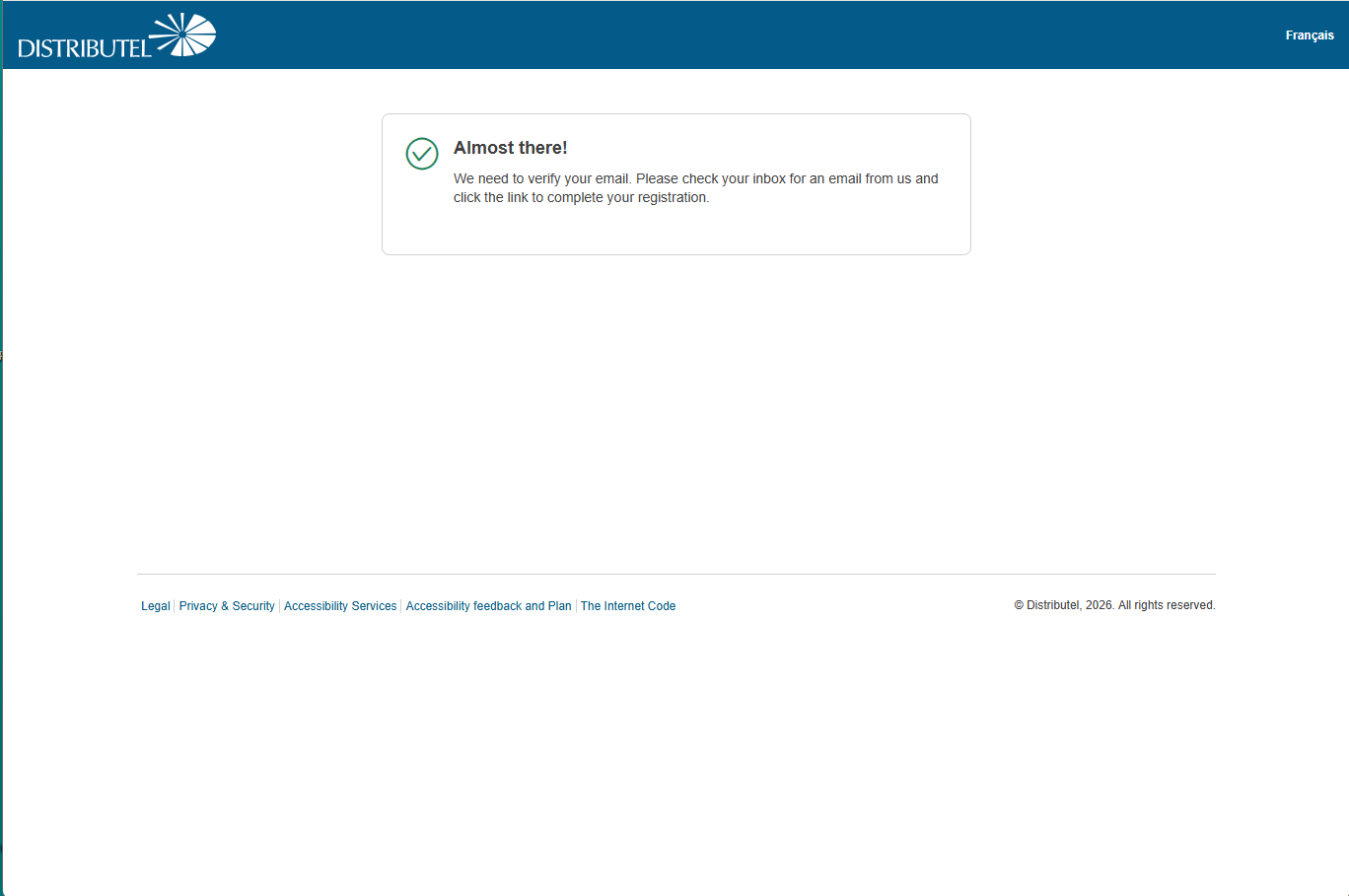Click the white starburst emblem in header
The height and width of the screenshot is (896, 1349).
(185, 34)
